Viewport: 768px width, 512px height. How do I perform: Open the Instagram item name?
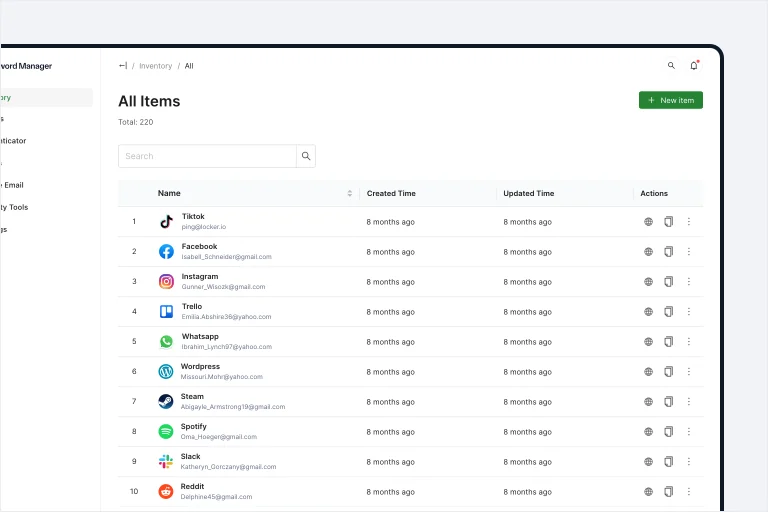tap(200, 276)
